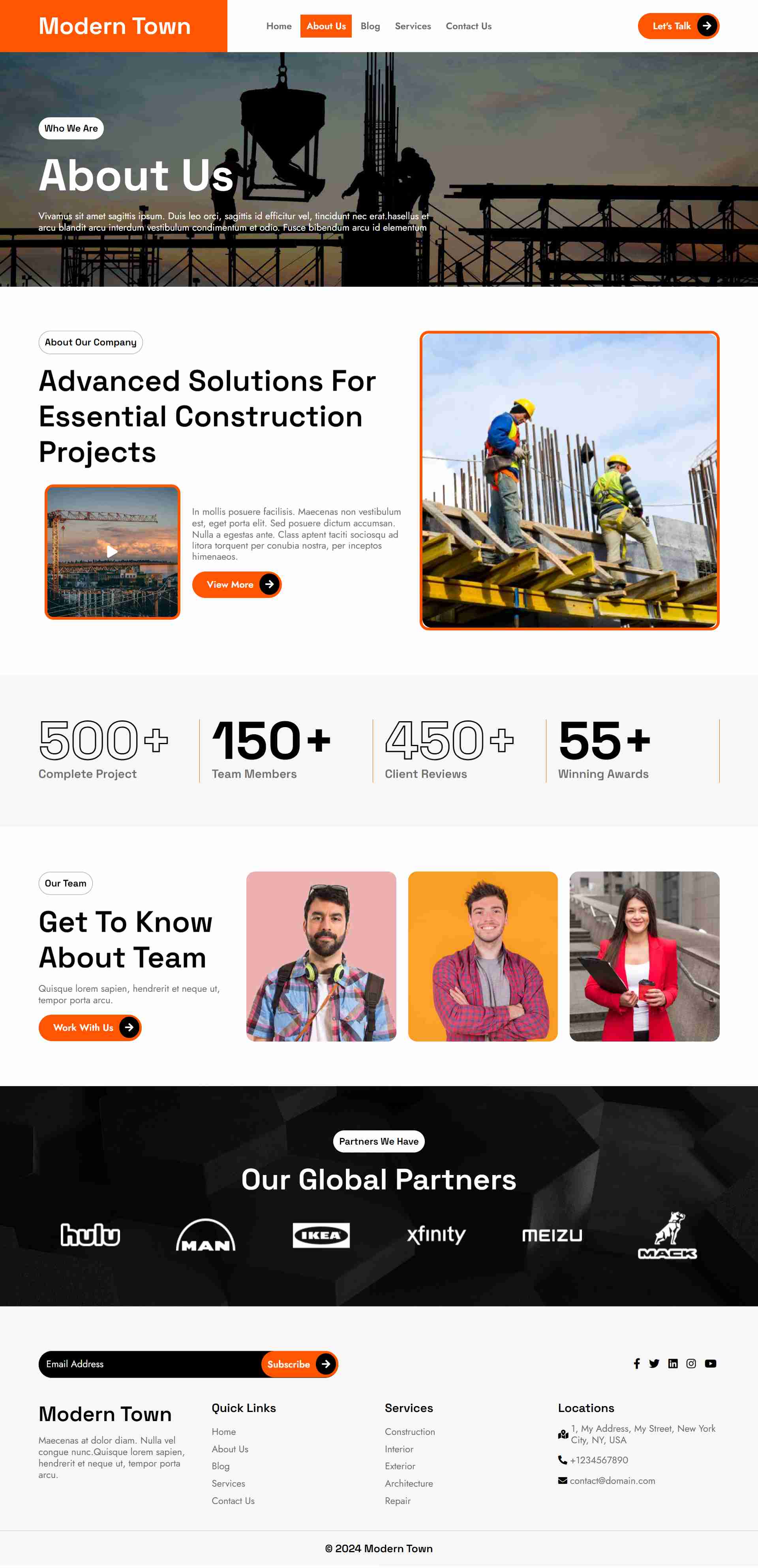This screenshot has width=758, height=1568.
Task: Open the Instagram social icon in footer
Action: click(x=691, y=1363)
